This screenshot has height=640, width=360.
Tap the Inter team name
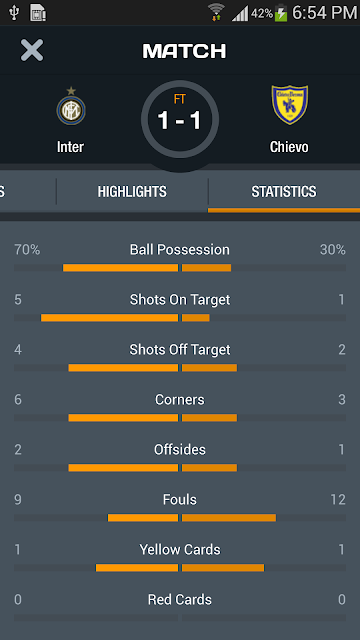71,147
